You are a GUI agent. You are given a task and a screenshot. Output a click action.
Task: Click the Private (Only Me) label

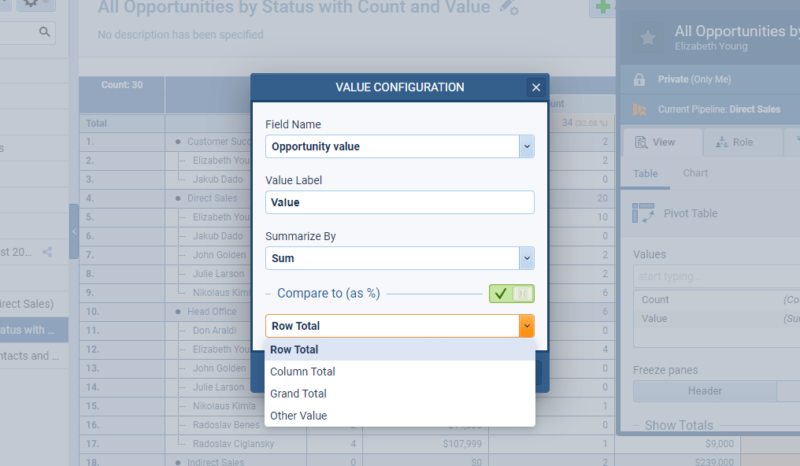tap(694, 80)
